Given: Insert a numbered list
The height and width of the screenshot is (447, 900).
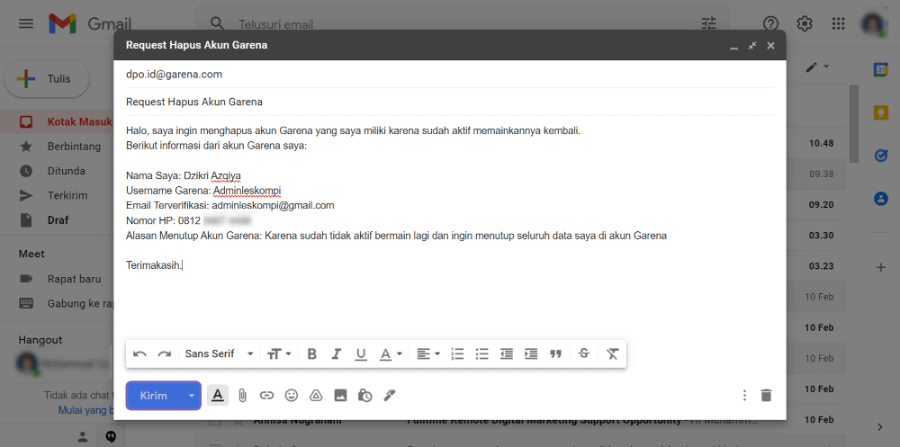Looking at the screenshot, I should (x=457, y=354).
